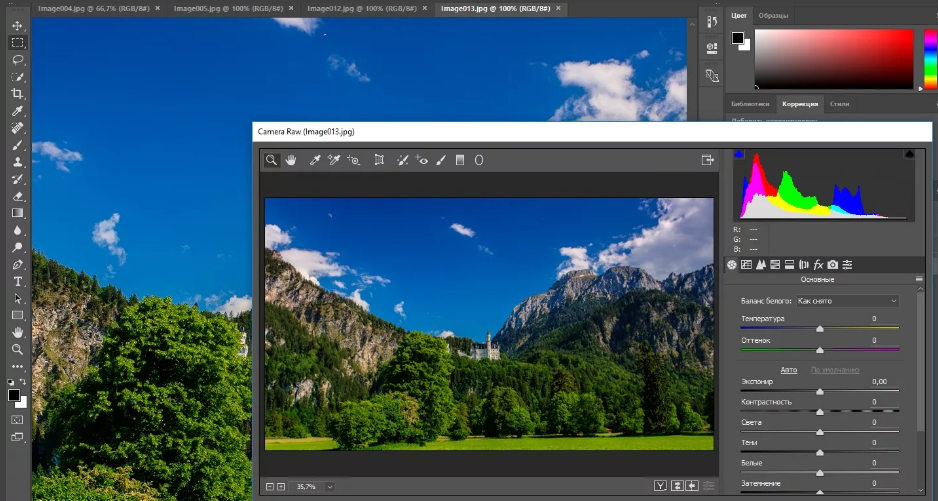Change screen mode from Photoshop toolbar
This screenshot has width=938, height=501.
click(17, 437)
